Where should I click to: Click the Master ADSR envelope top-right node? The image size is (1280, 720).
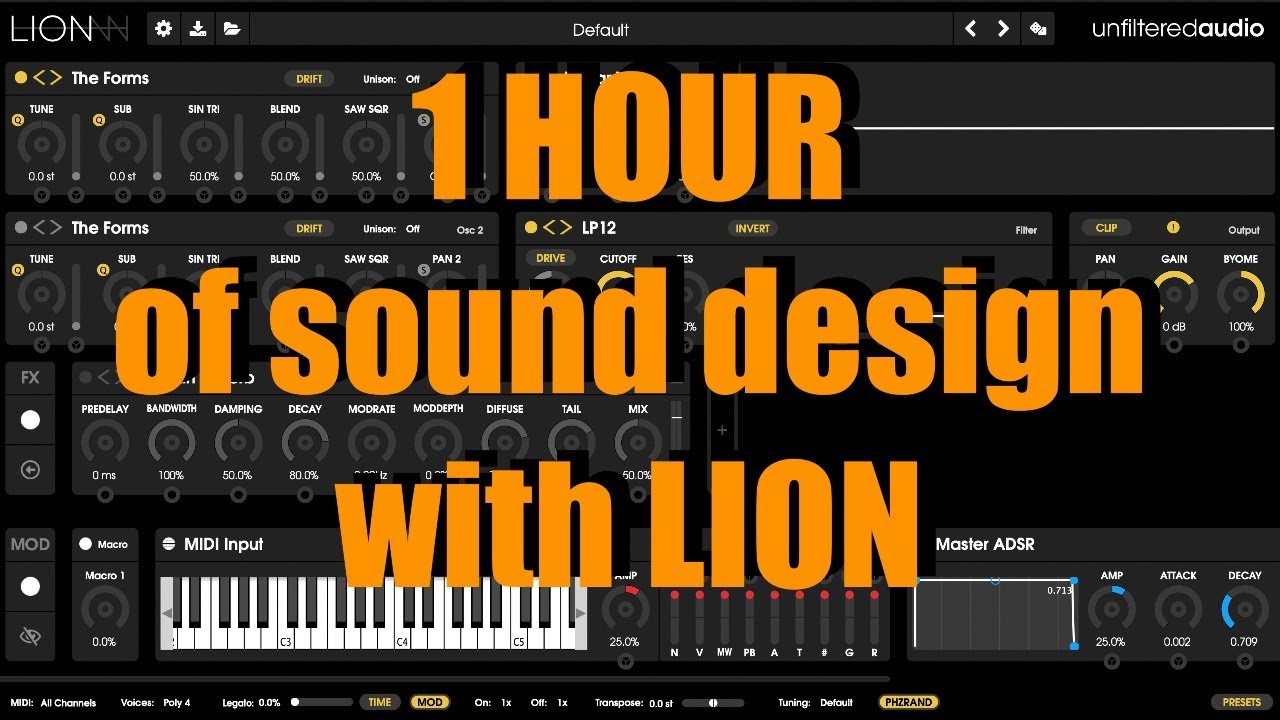coord(1074,581)
